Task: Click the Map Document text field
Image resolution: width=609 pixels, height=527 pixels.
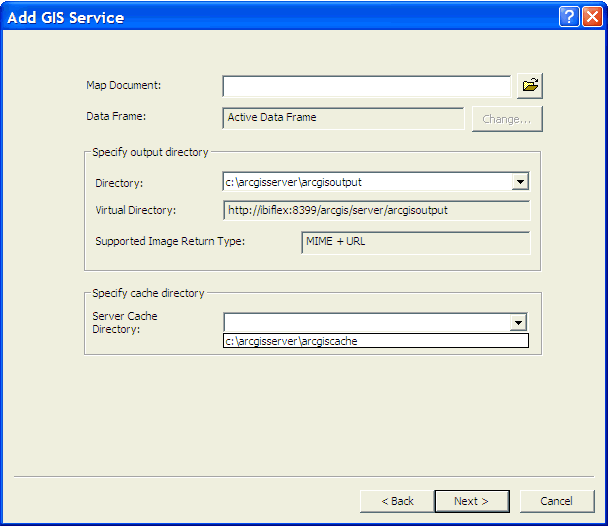Action: pyautogui.click(x=366, y=86)
